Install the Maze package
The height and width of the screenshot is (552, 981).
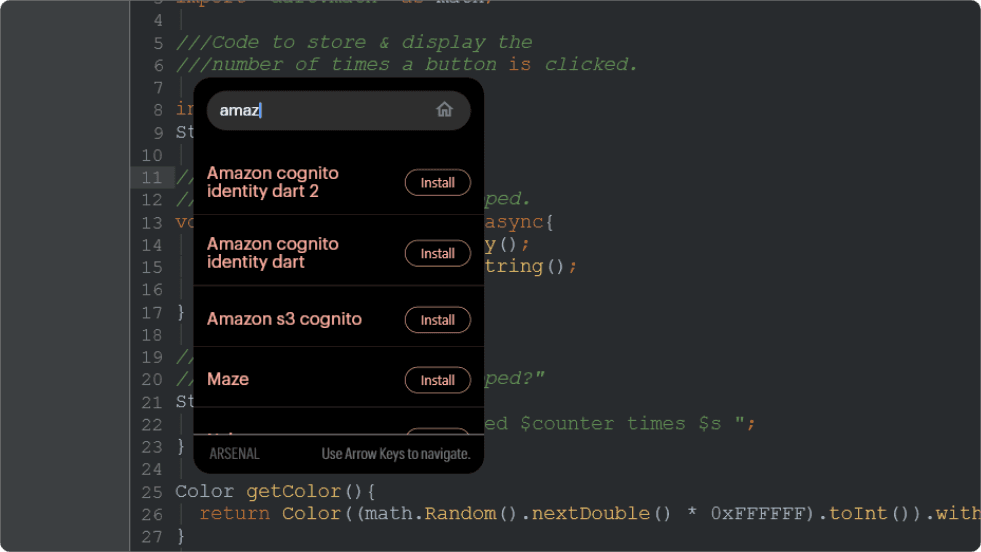[437, 380]
